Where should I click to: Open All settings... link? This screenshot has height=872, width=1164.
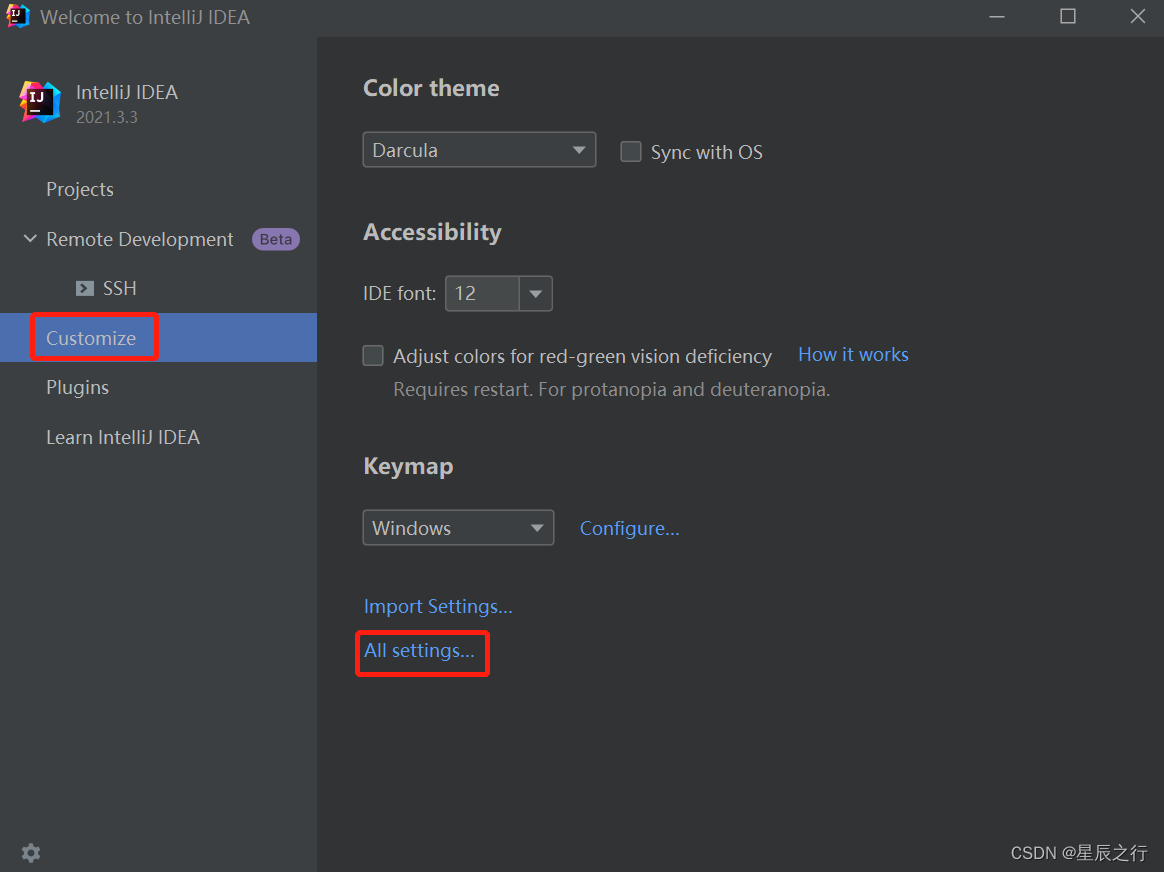419,651
